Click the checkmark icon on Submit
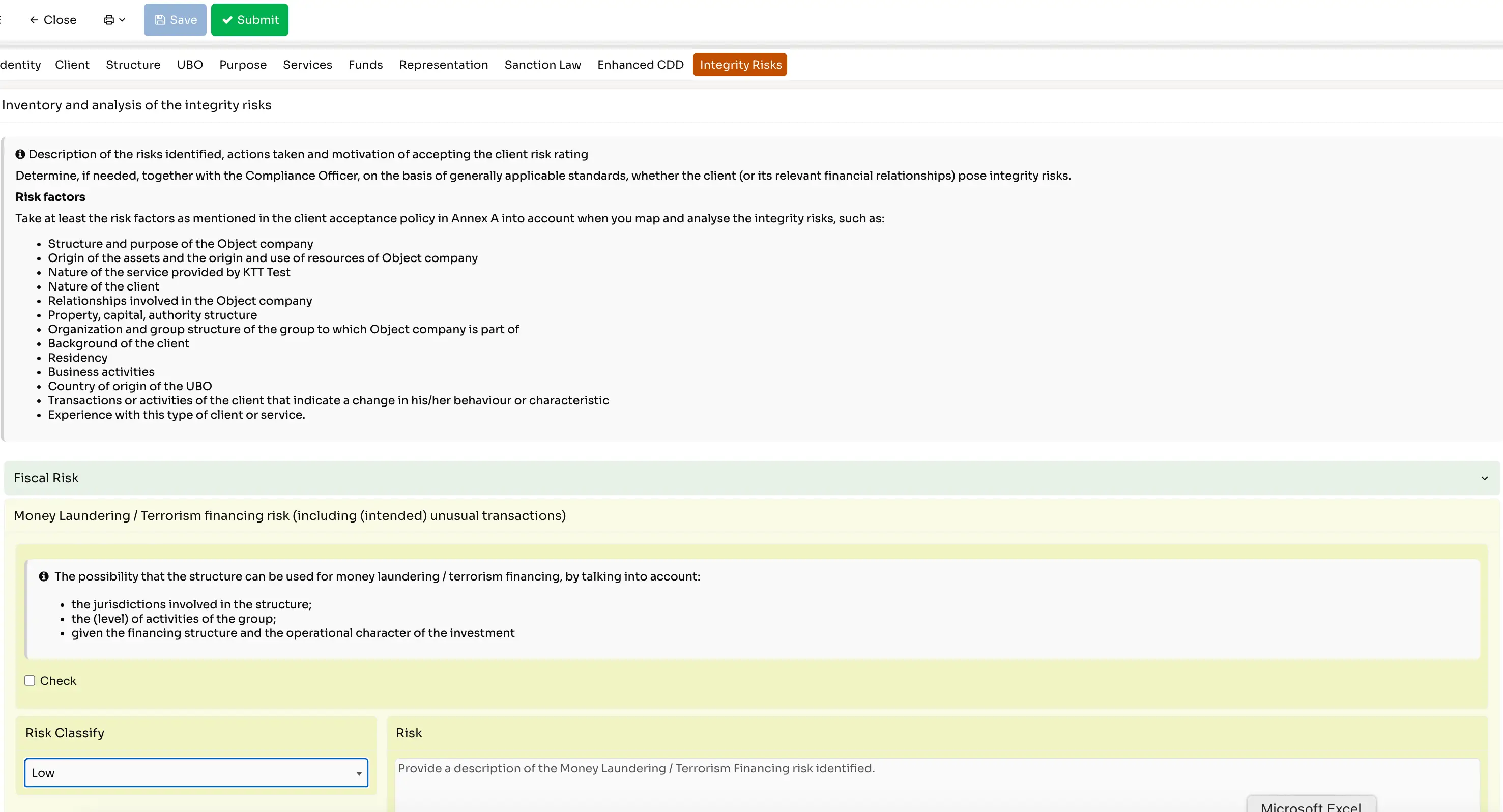 227,19
